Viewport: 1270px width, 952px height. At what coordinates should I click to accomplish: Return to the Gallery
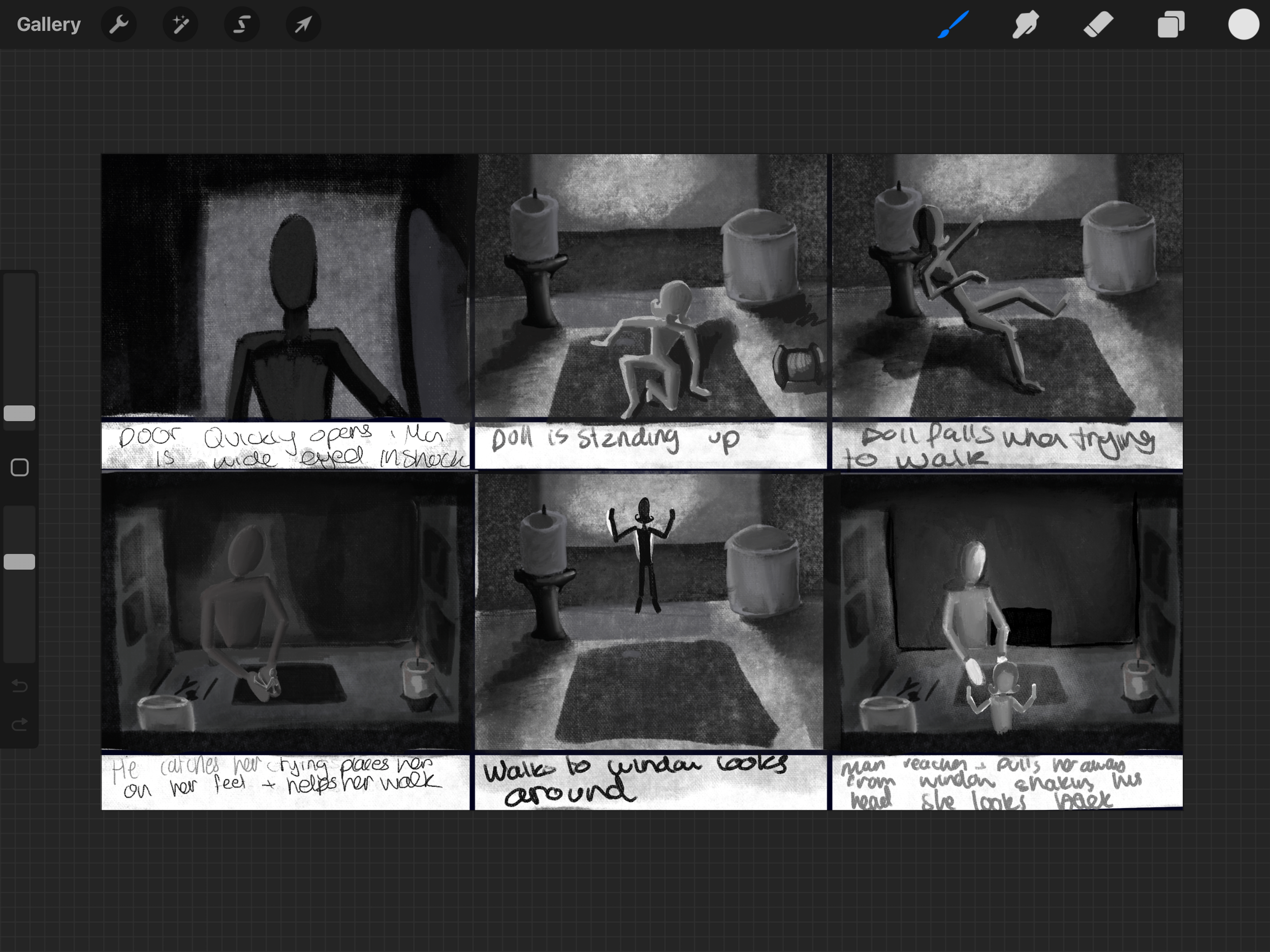(x=49, y=25)
